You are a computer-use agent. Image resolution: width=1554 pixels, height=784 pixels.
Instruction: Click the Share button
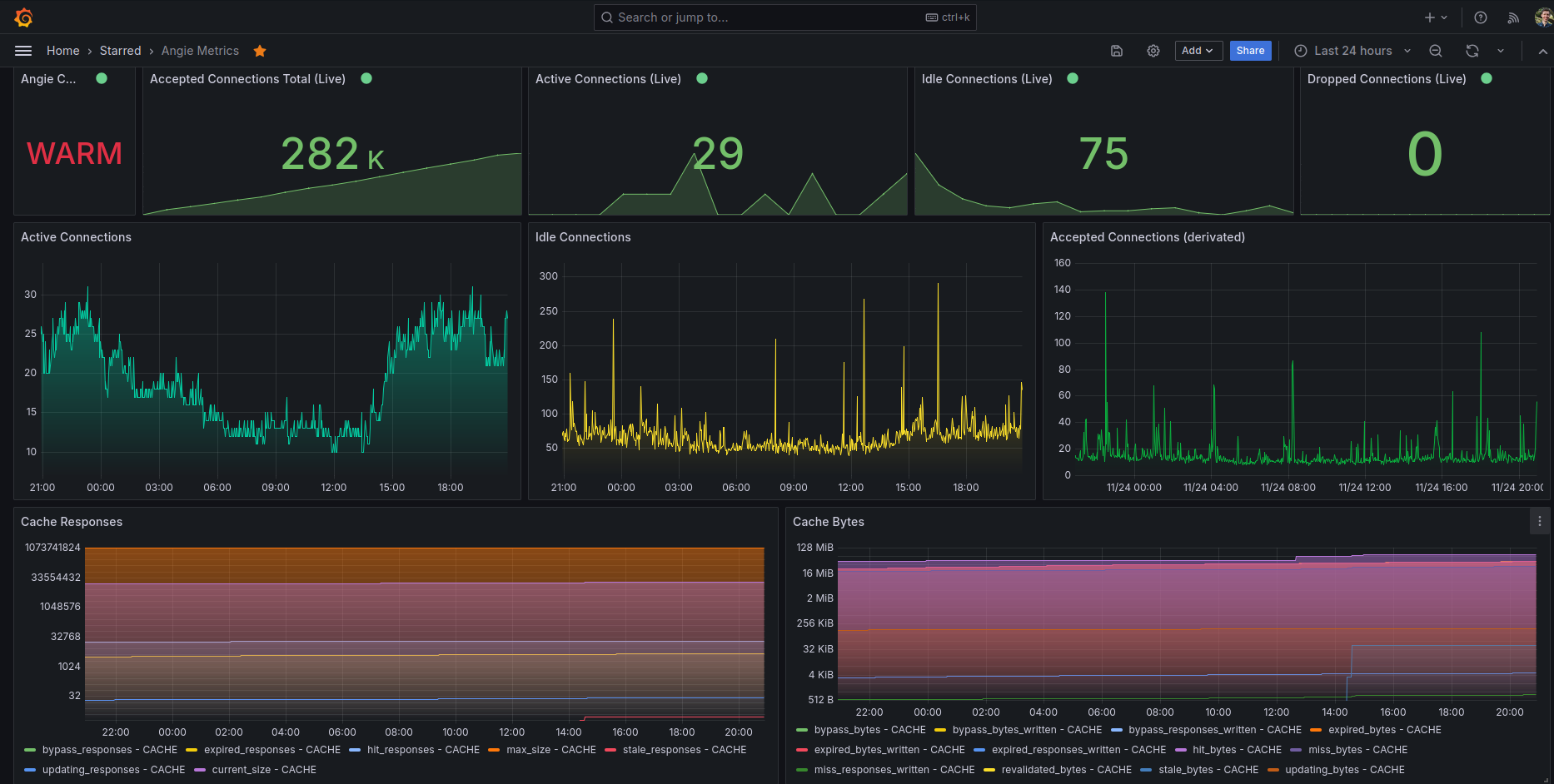tap(1250, 51)
